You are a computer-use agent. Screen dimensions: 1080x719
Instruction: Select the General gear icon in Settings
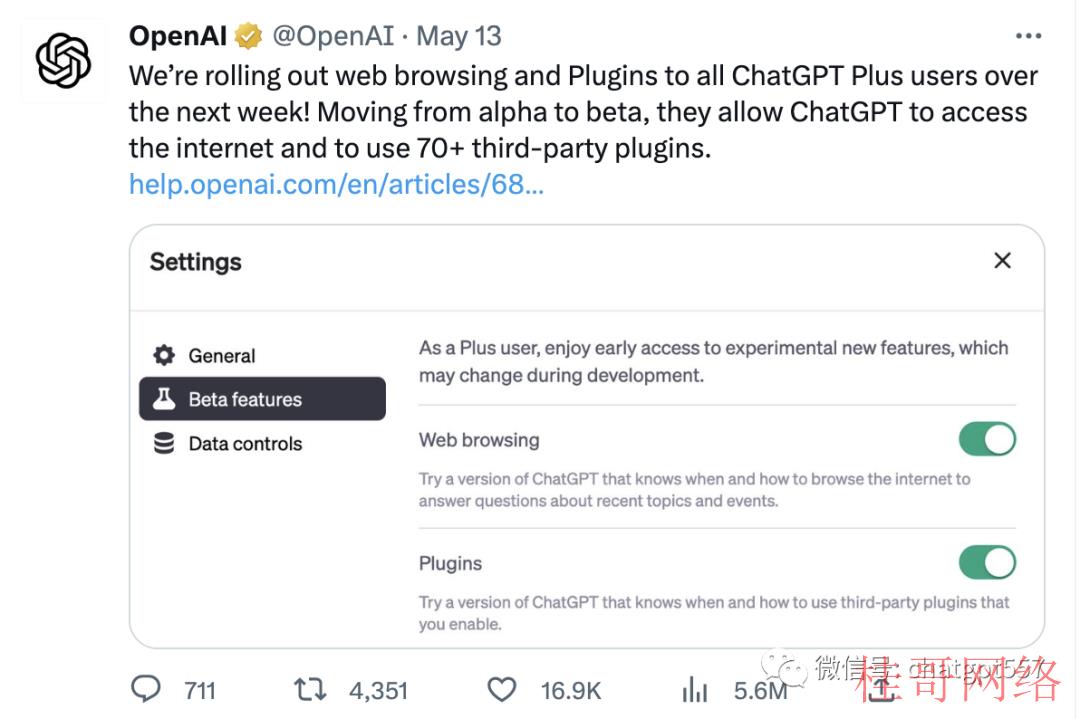(x=162, y=355)
